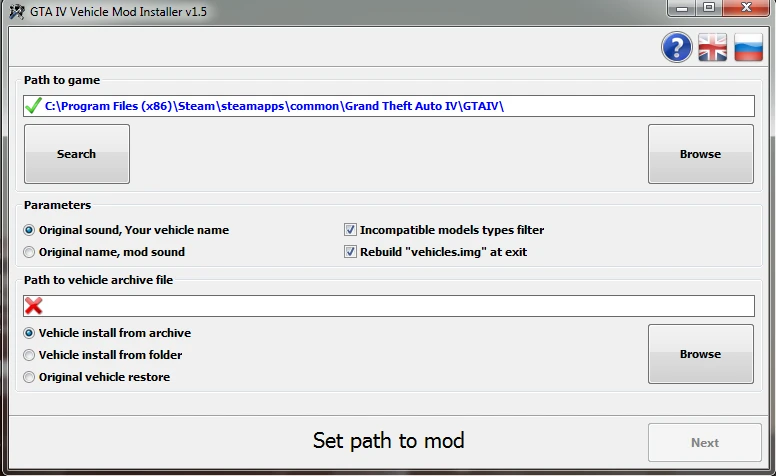Click the red X beside archive path
This screenshot has height=476, width=776.
tap(33, 306)
